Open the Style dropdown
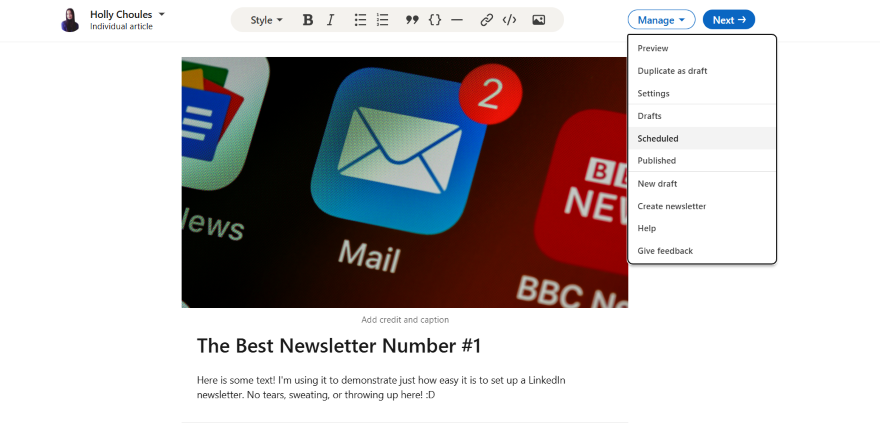880x444 pixels. click(267, 20)
